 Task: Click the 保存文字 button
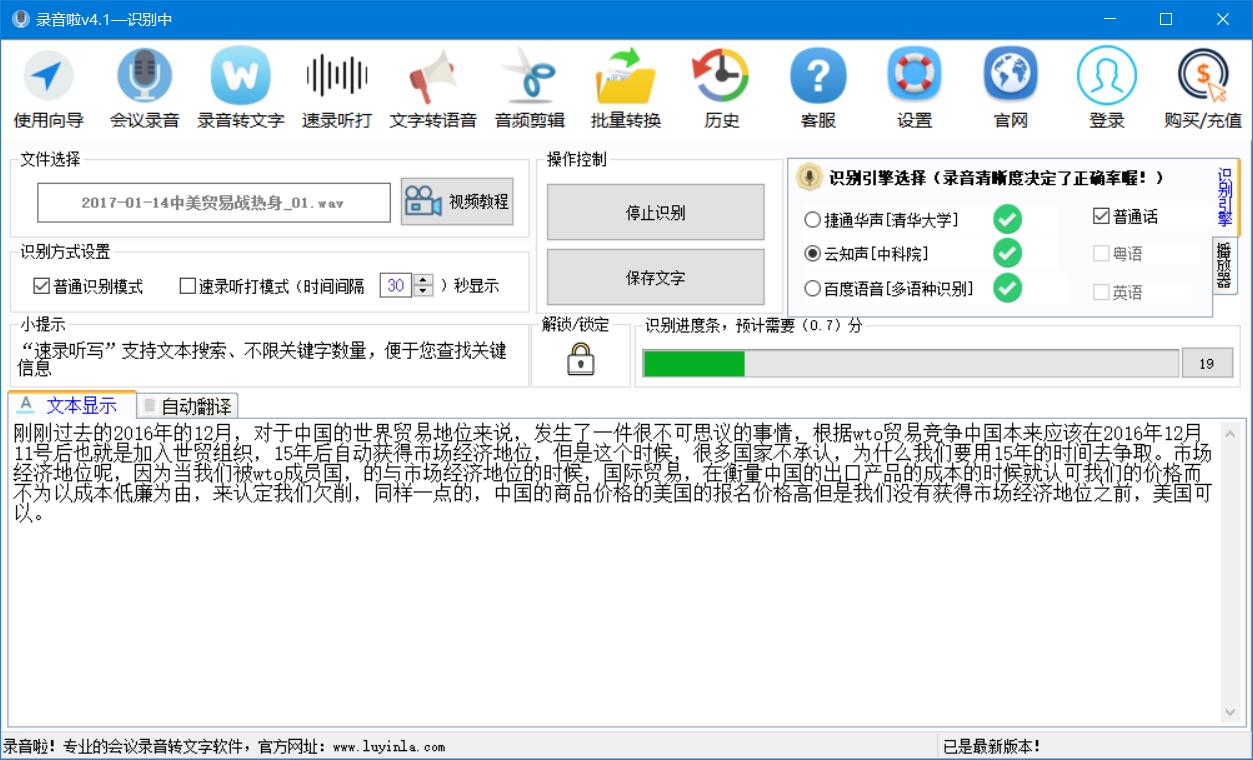pyautogui.click(x=656, y=277)
